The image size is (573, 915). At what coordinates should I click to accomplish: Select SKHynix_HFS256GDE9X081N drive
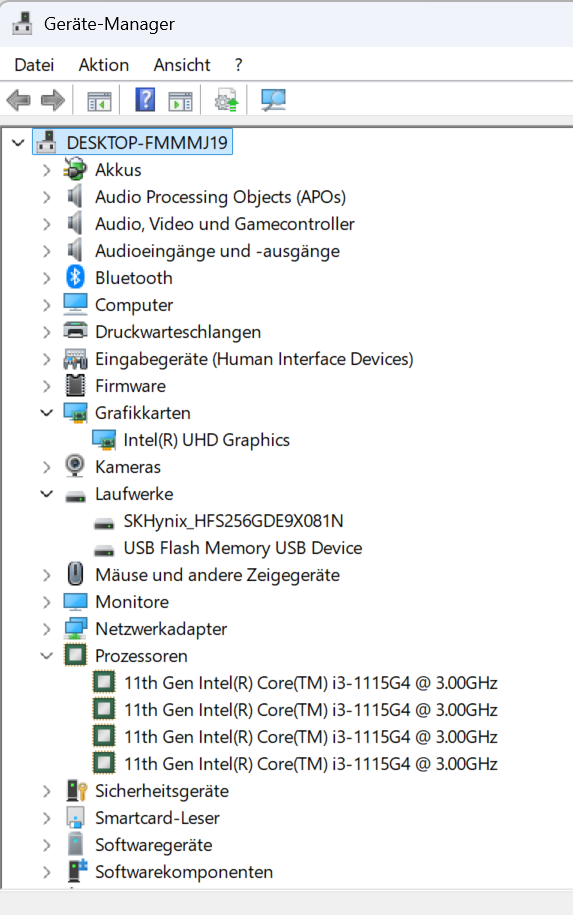(233, 521)
